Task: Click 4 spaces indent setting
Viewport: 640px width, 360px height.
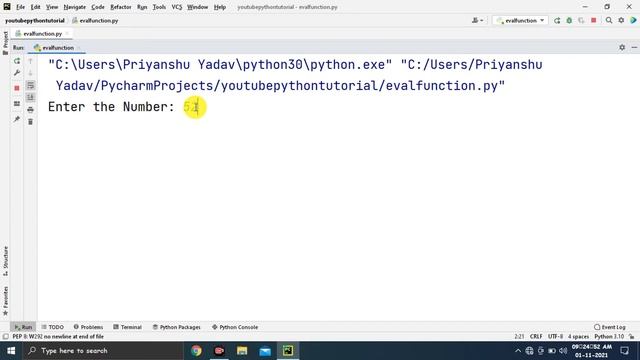Action: (578, 336)
